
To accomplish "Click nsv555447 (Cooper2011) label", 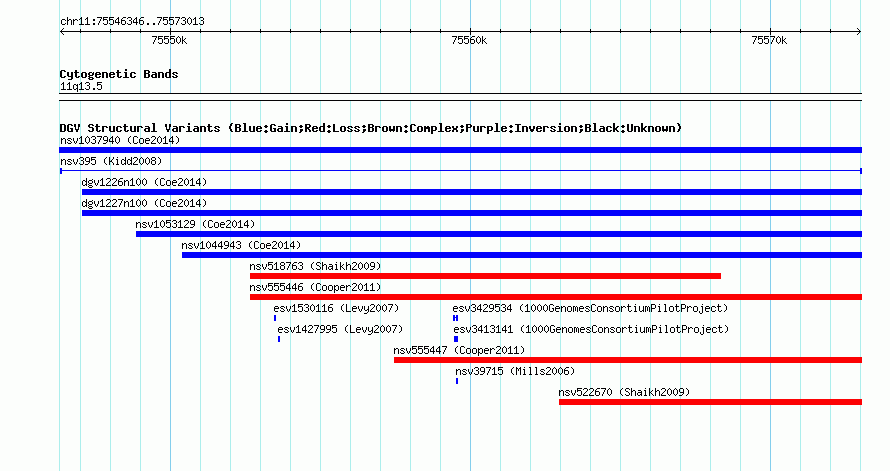I will coord(459,350).
